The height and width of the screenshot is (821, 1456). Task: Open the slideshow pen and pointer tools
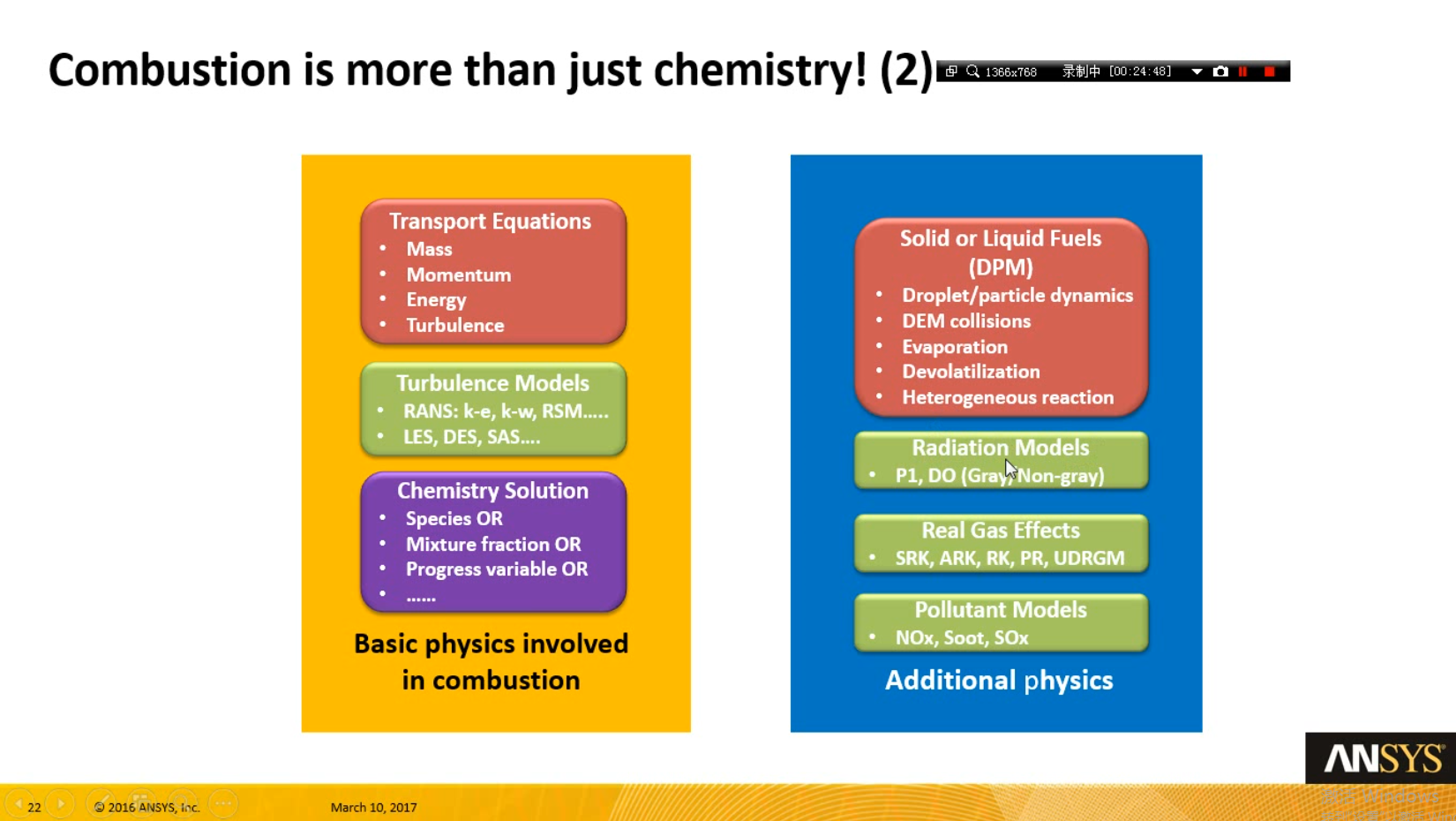pos(101,804)
